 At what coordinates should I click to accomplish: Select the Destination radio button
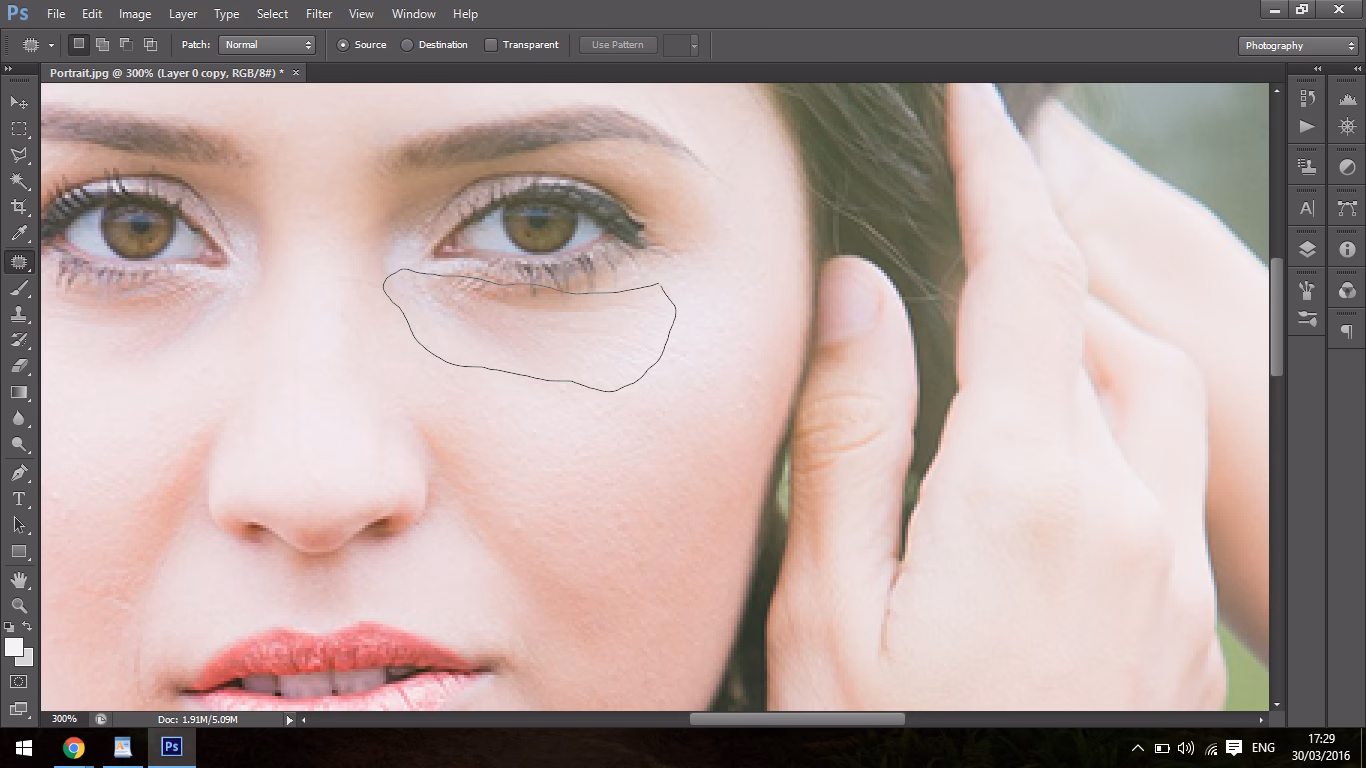(x=407, y=45)
